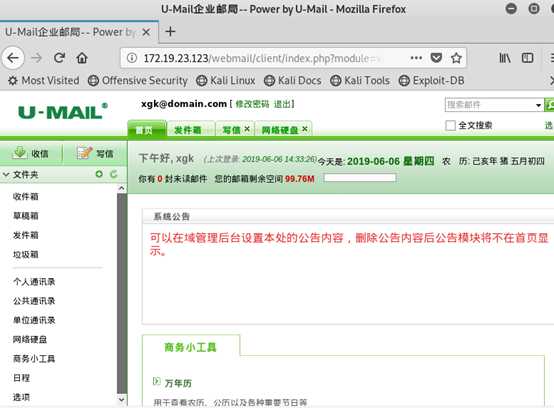Open the Firefox home page icon

pos(82,58)
